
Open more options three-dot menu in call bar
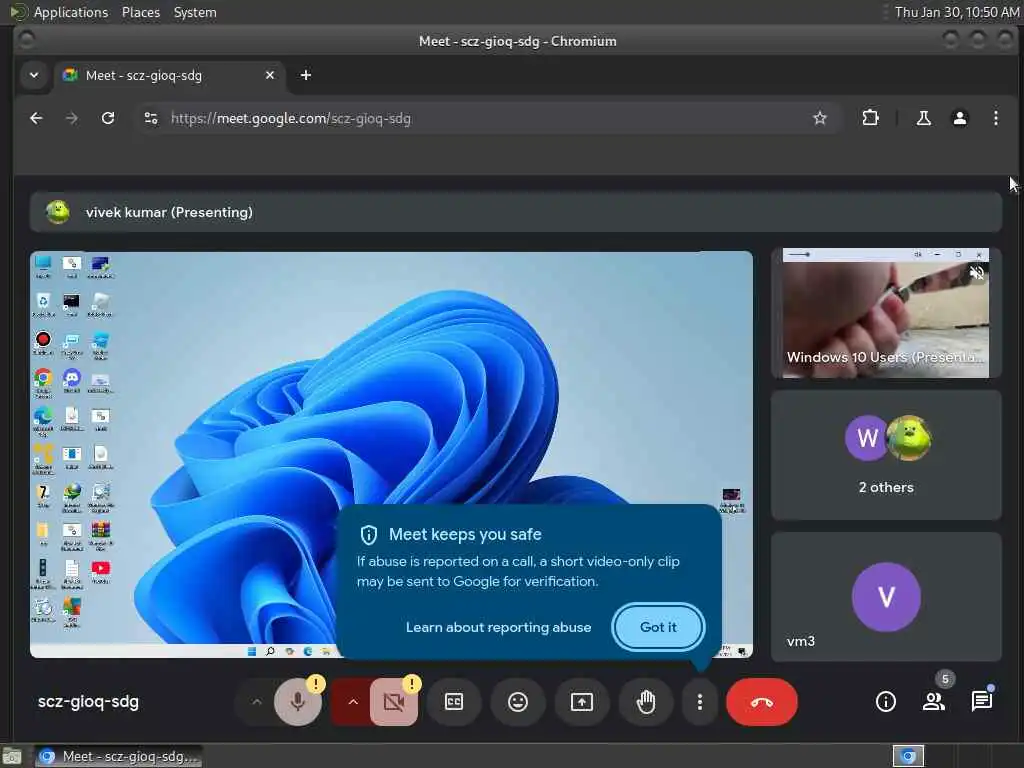tap(699, 702)
